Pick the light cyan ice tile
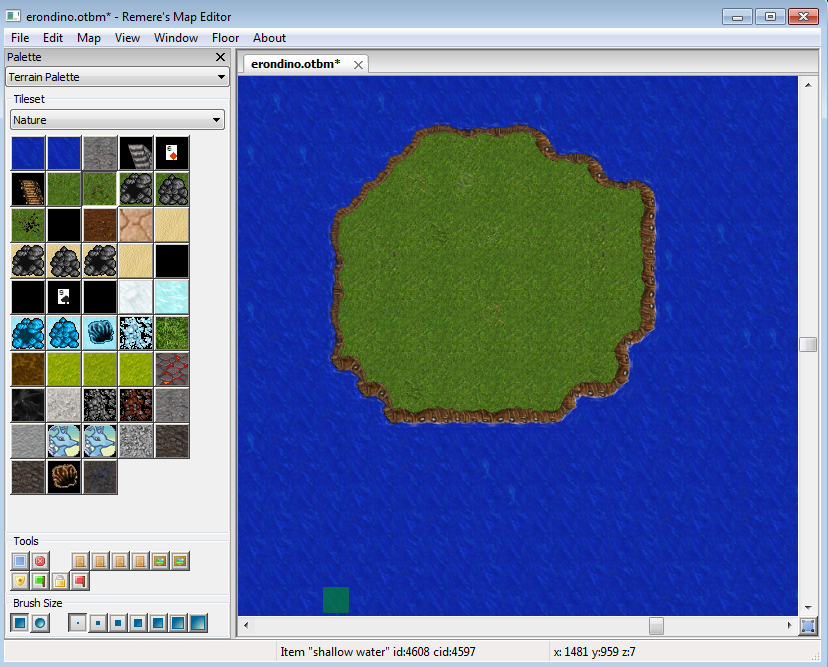The height and width of the screenshot is (667, 828). [172, 296]
